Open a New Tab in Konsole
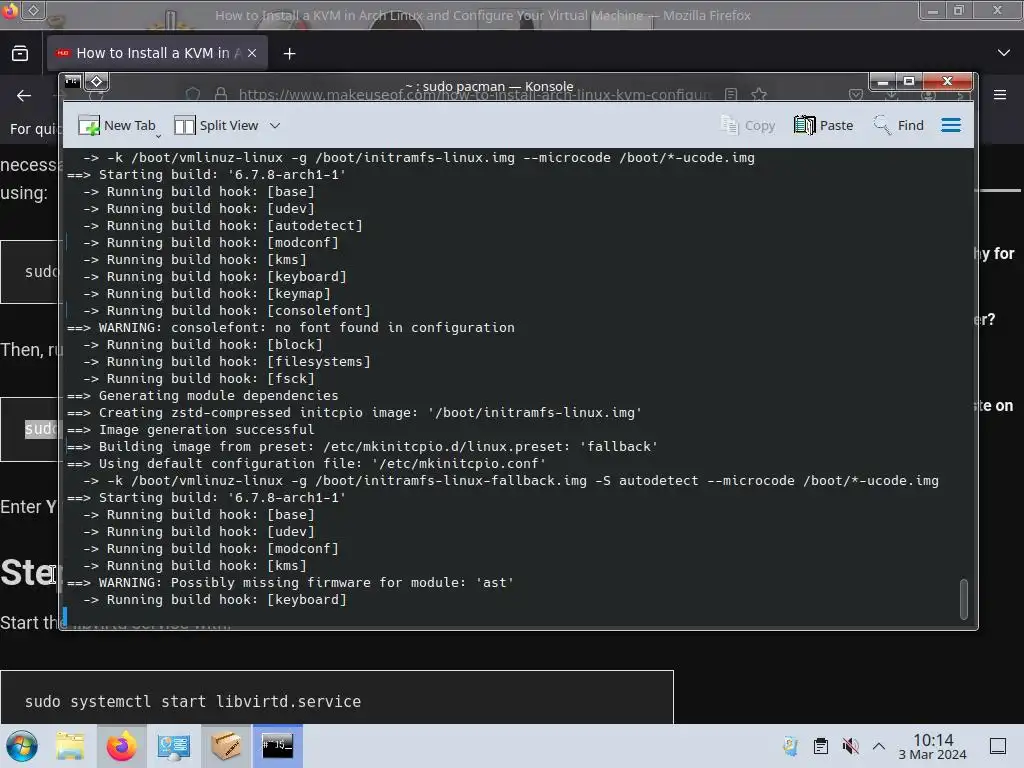 [116, 125]
